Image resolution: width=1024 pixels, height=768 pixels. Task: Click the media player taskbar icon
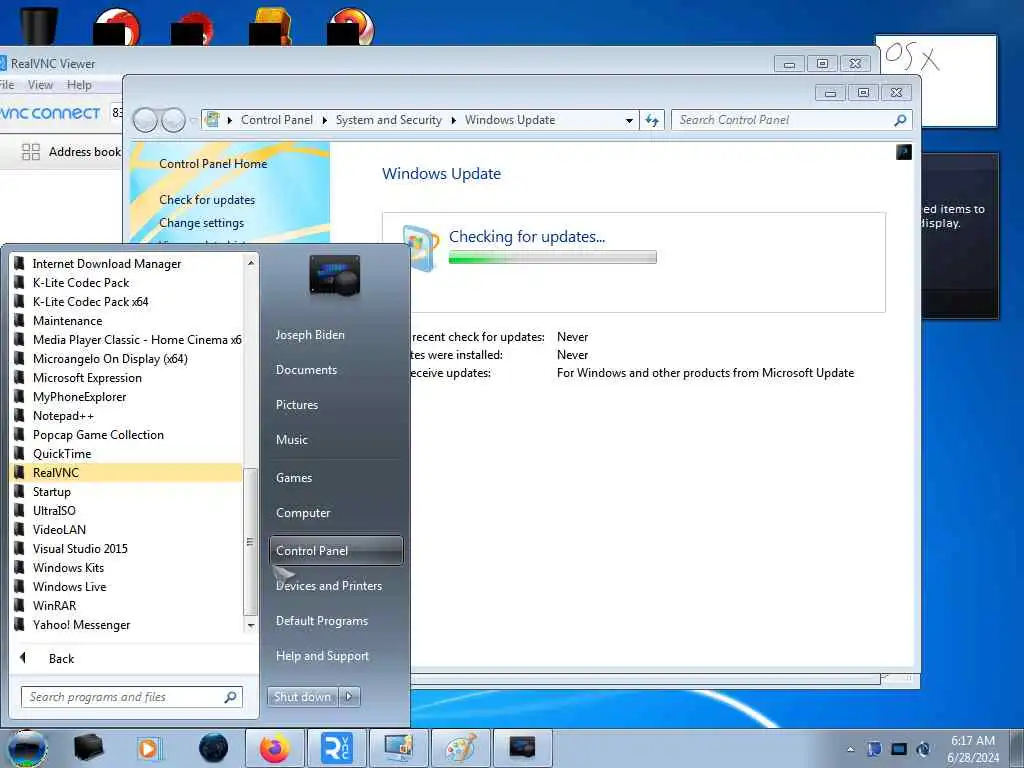point(149,748)
